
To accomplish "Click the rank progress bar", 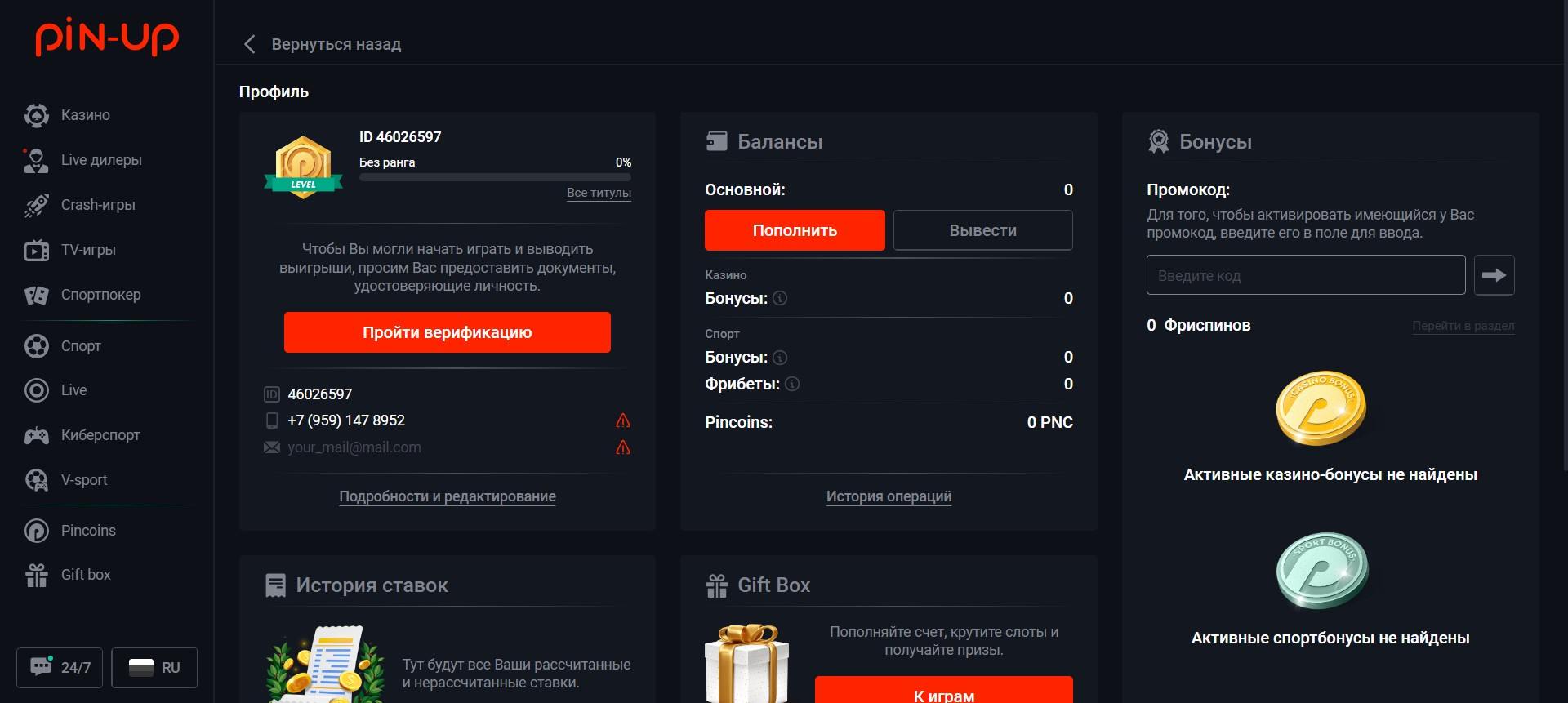I will pos(495,177).
